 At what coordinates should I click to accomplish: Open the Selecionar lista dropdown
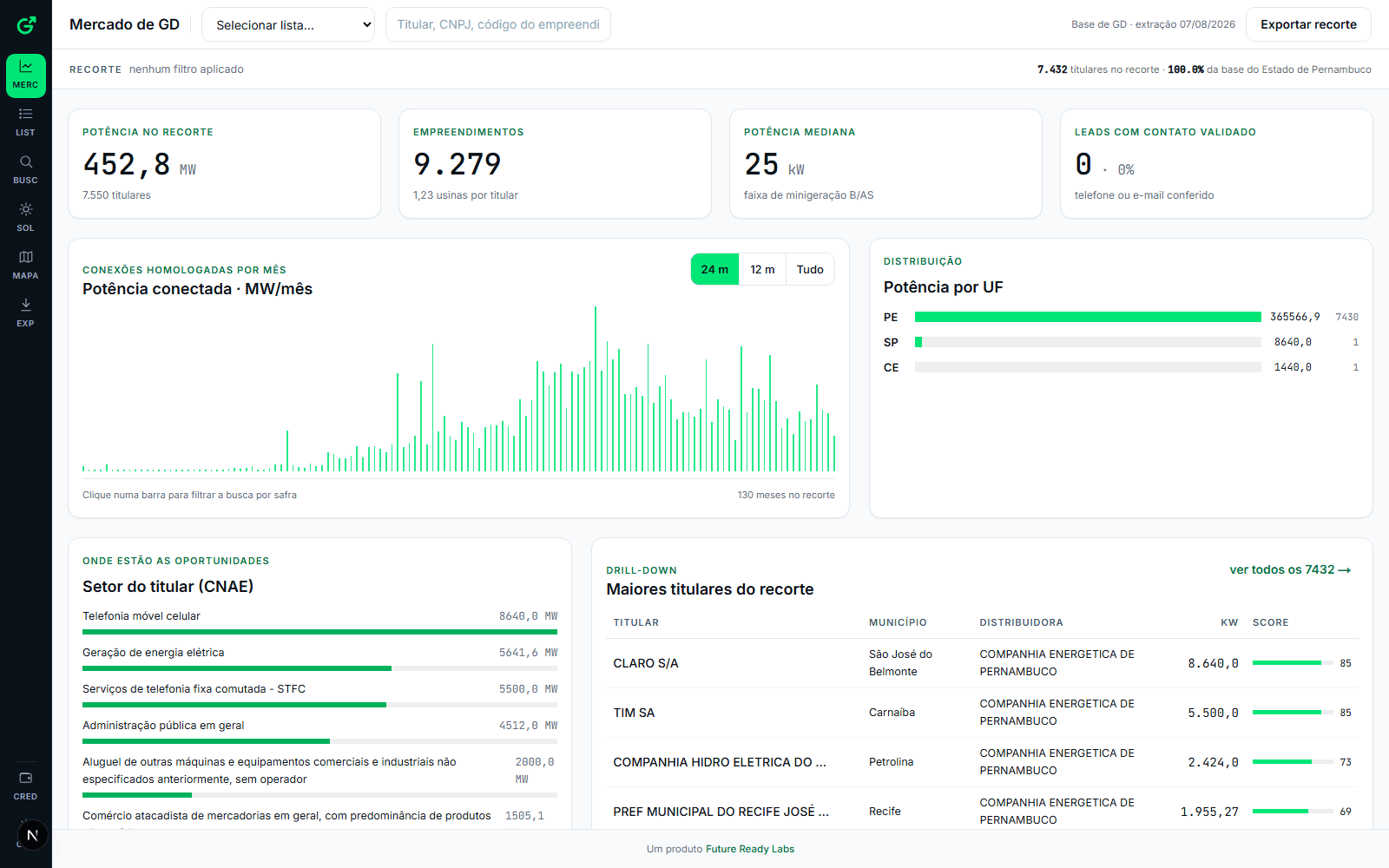(x=288, y=24)
